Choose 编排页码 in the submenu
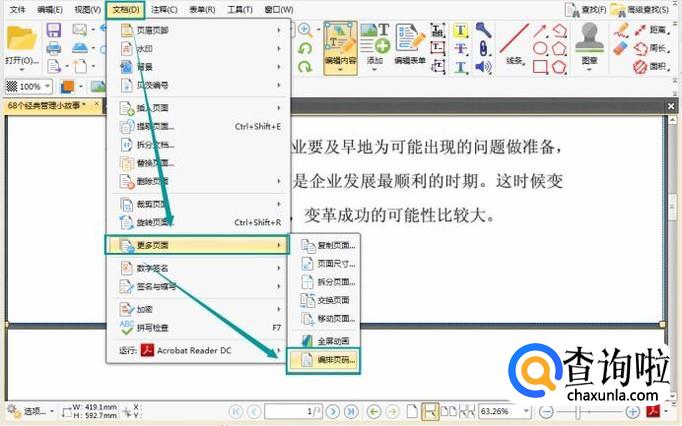 coord(323,360)
